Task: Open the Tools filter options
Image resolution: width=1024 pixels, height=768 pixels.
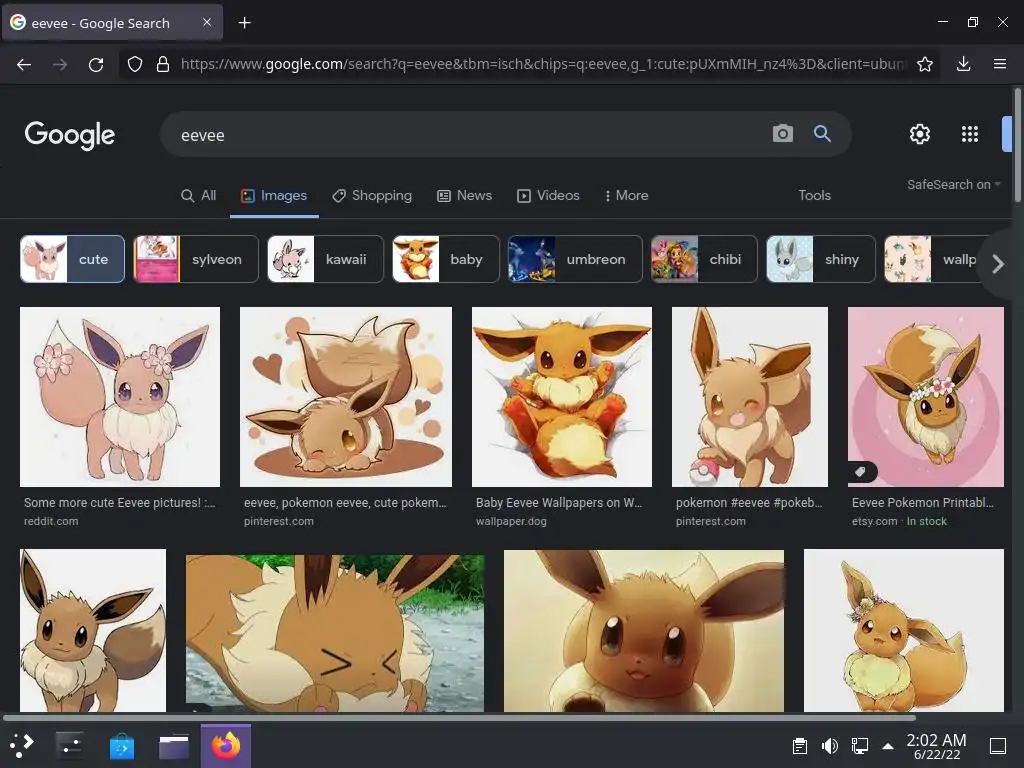Action: click(x=814, y=195)
